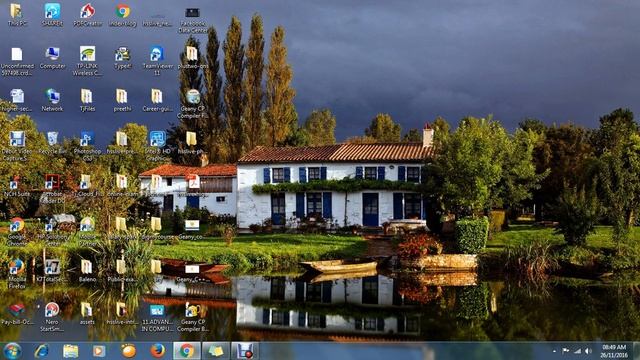Launch Internet Explorer from the taskbar
640x360 pixels.
click(x=42, y=351)
